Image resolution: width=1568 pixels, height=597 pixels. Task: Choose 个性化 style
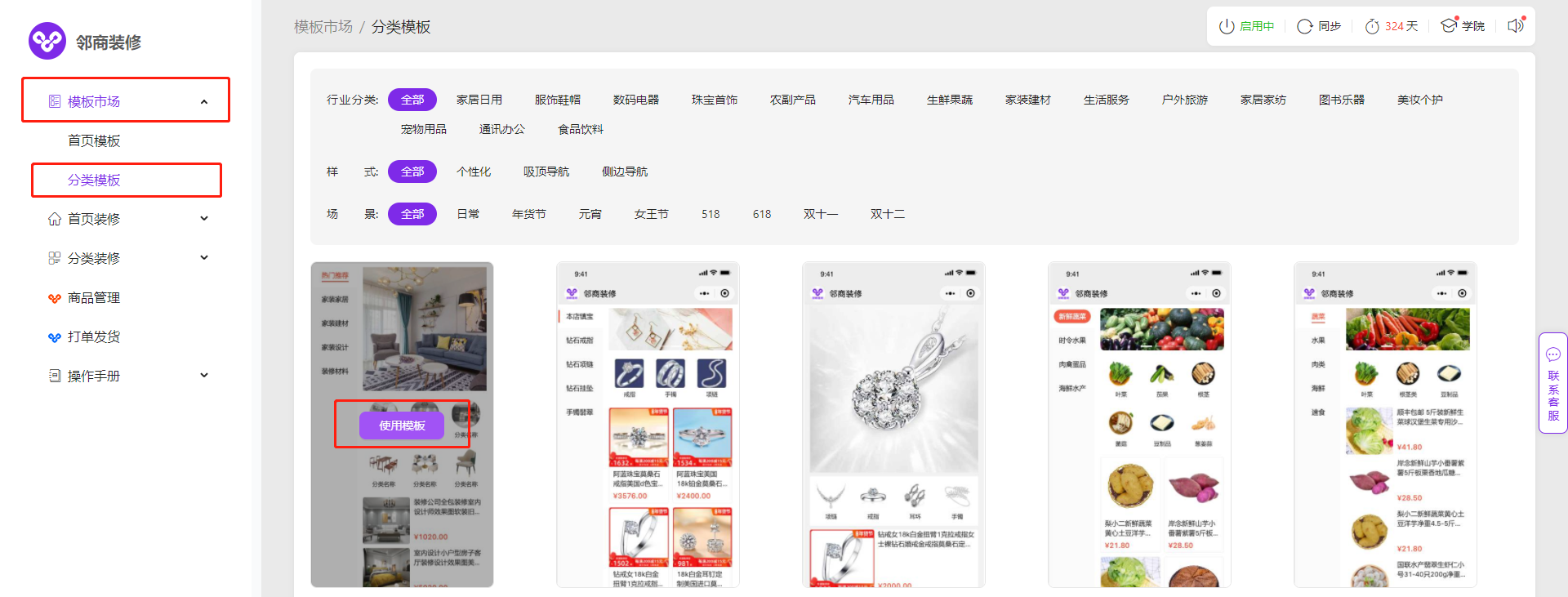[474, 172]
